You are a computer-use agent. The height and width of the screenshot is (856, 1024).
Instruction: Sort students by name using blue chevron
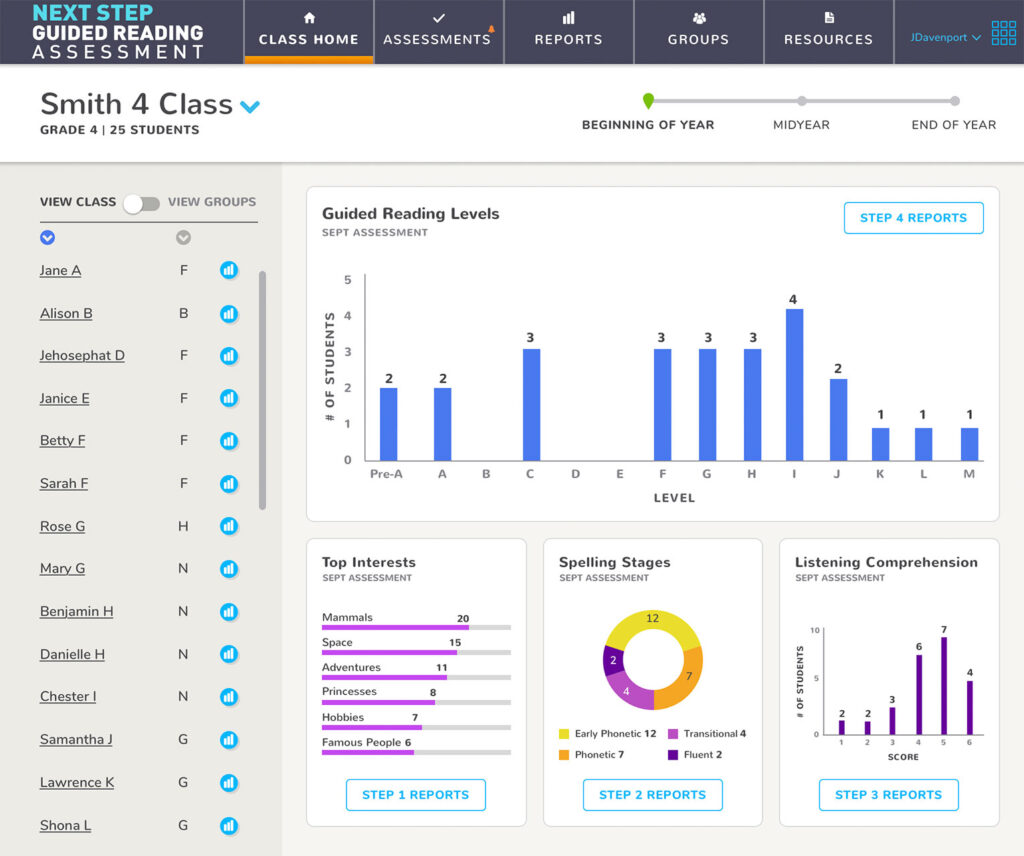[x=47, y=238]
